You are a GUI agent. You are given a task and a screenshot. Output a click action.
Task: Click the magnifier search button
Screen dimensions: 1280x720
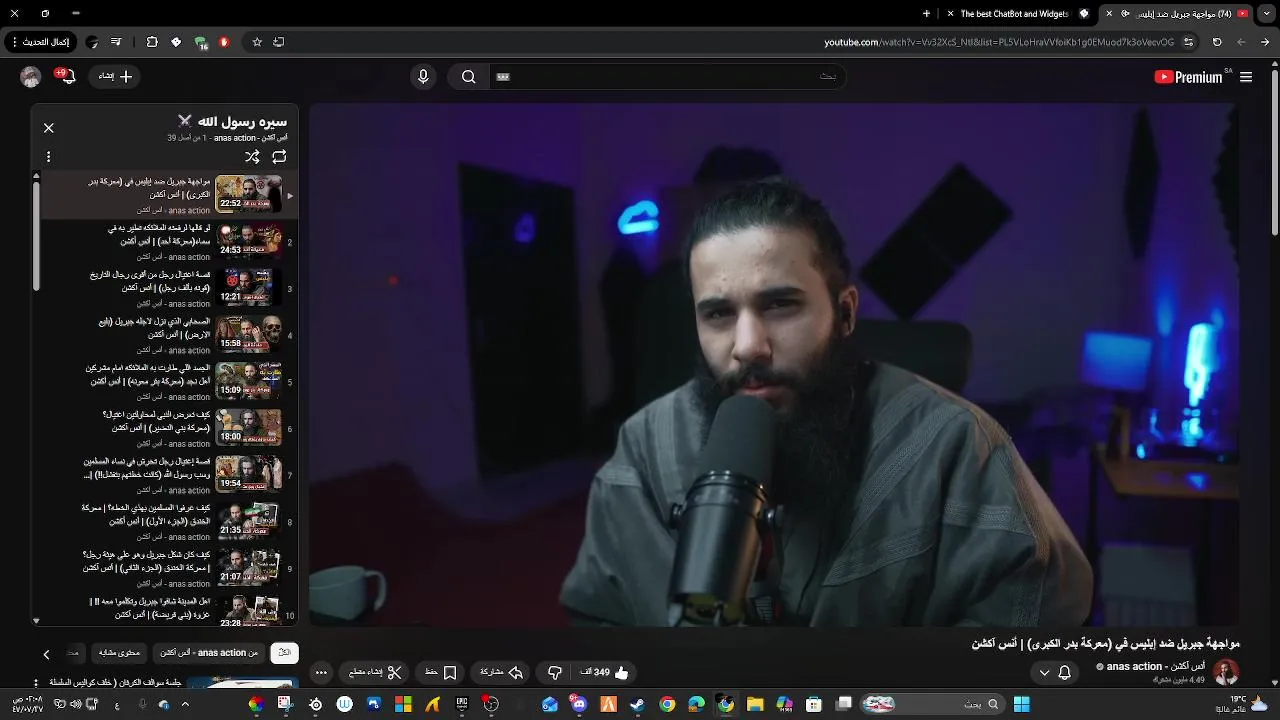468,77
